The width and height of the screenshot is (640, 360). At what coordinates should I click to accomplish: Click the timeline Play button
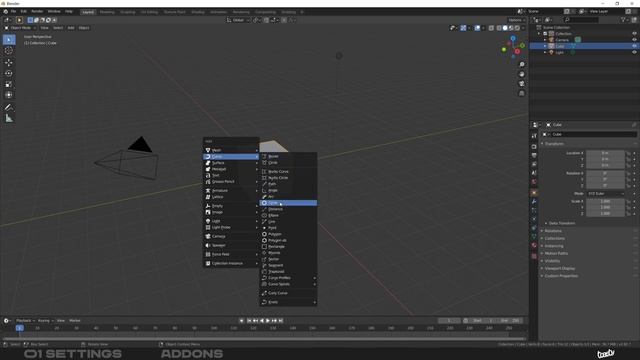click(268, 321)
